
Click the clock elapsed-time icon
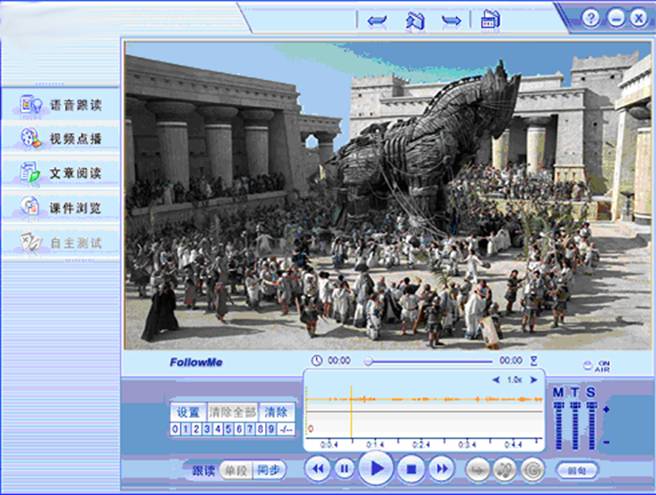point(317,360)
